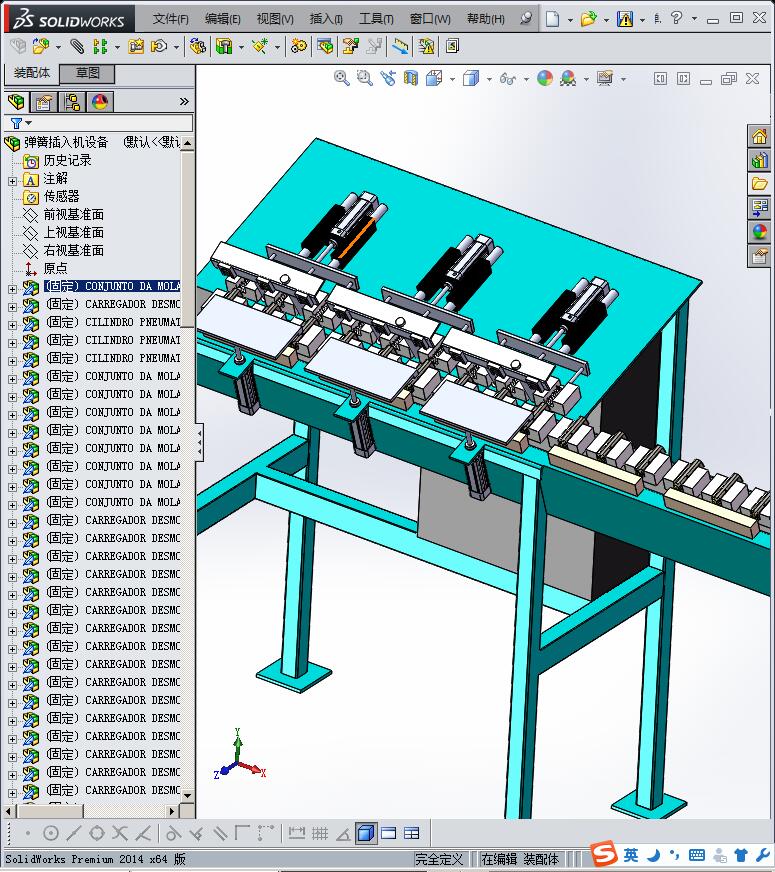Click the Section View icon
Image resolution: width=775 pixels, height=872 pixels.
pos(410,78)
